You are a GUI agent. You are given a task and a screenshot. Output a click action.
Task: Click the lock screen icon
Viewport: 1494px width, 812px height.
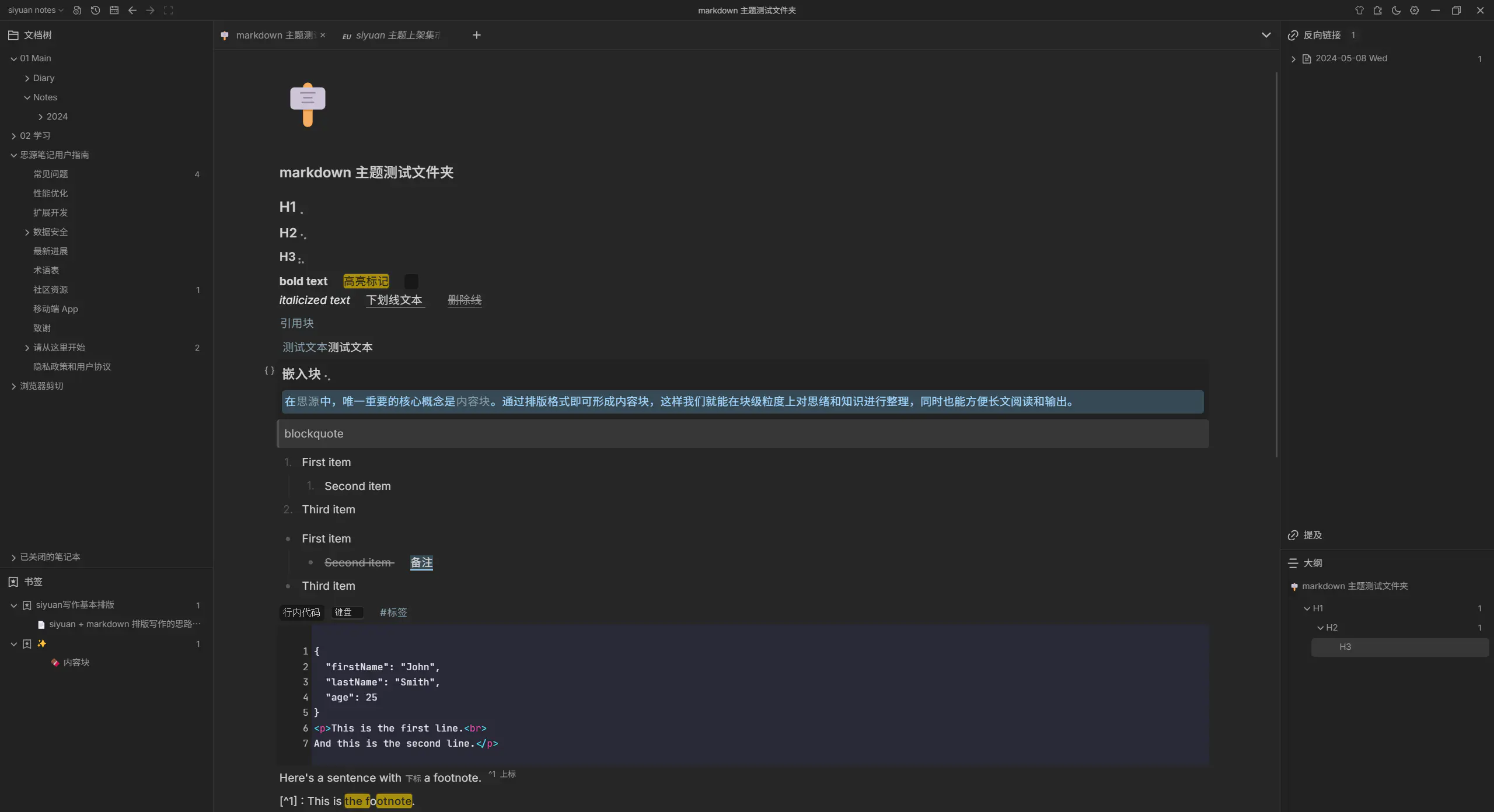[77, 10]
